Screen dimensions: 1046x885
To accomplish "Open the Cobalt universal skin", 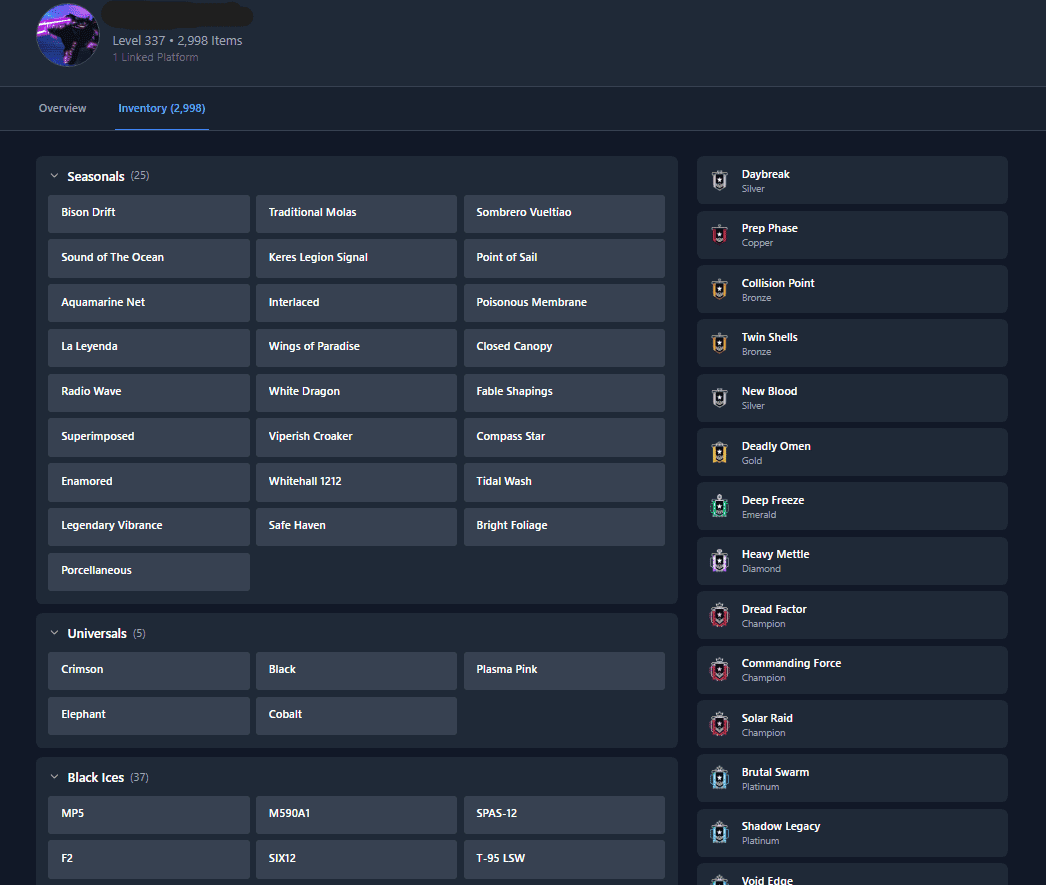I will click(355, 715).
